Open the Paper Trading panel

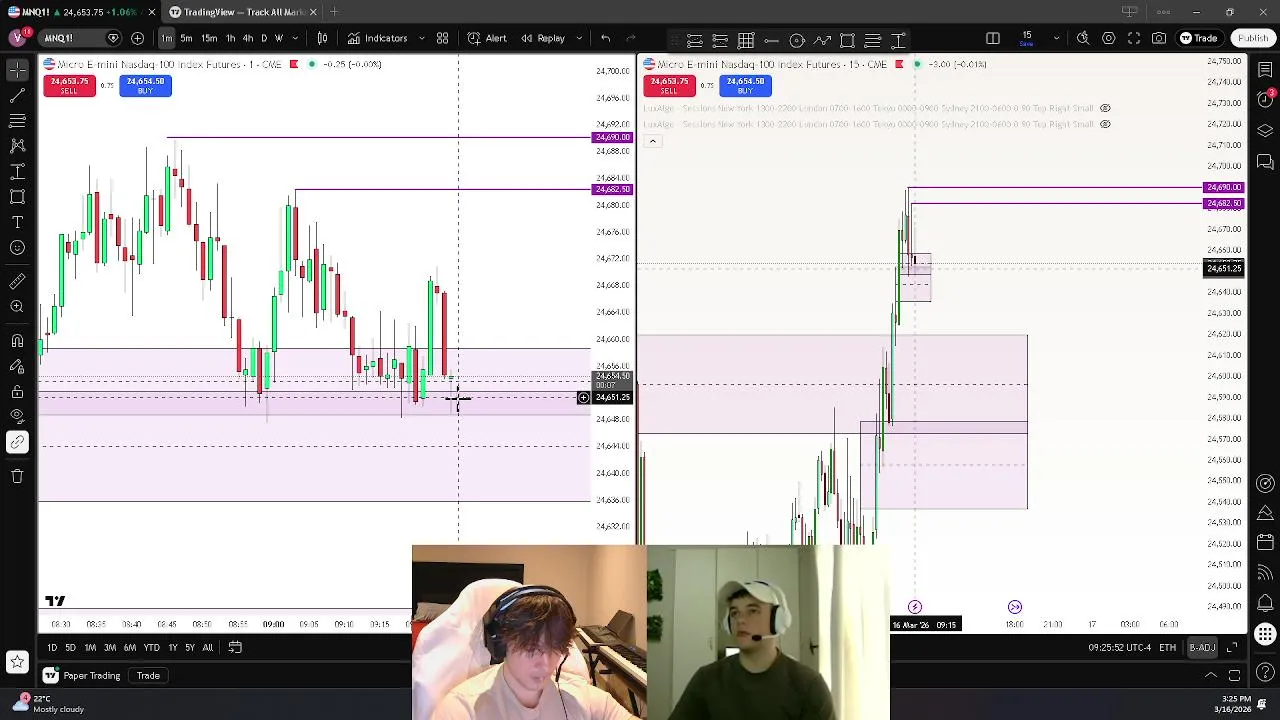83,676
